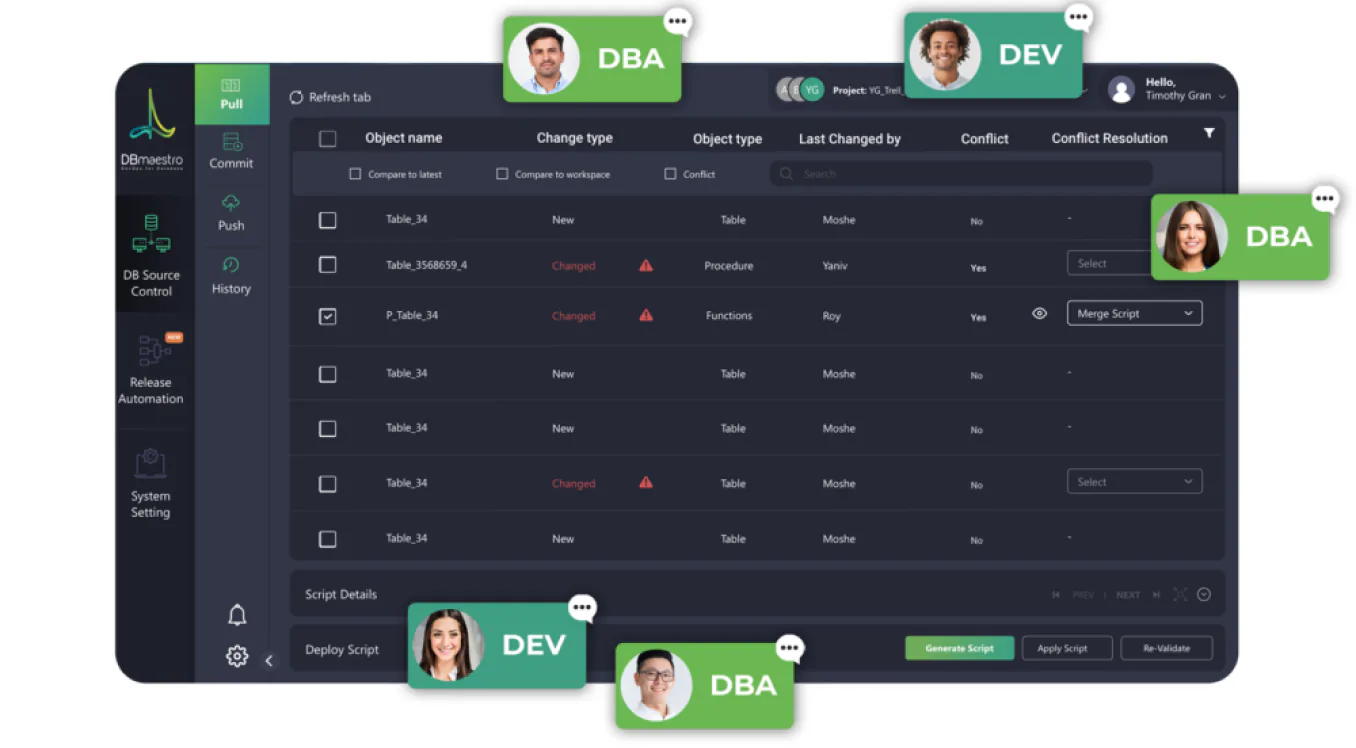Enable the Conflict filter checkbox
The image size is (1356, 748).
[670, 174]
